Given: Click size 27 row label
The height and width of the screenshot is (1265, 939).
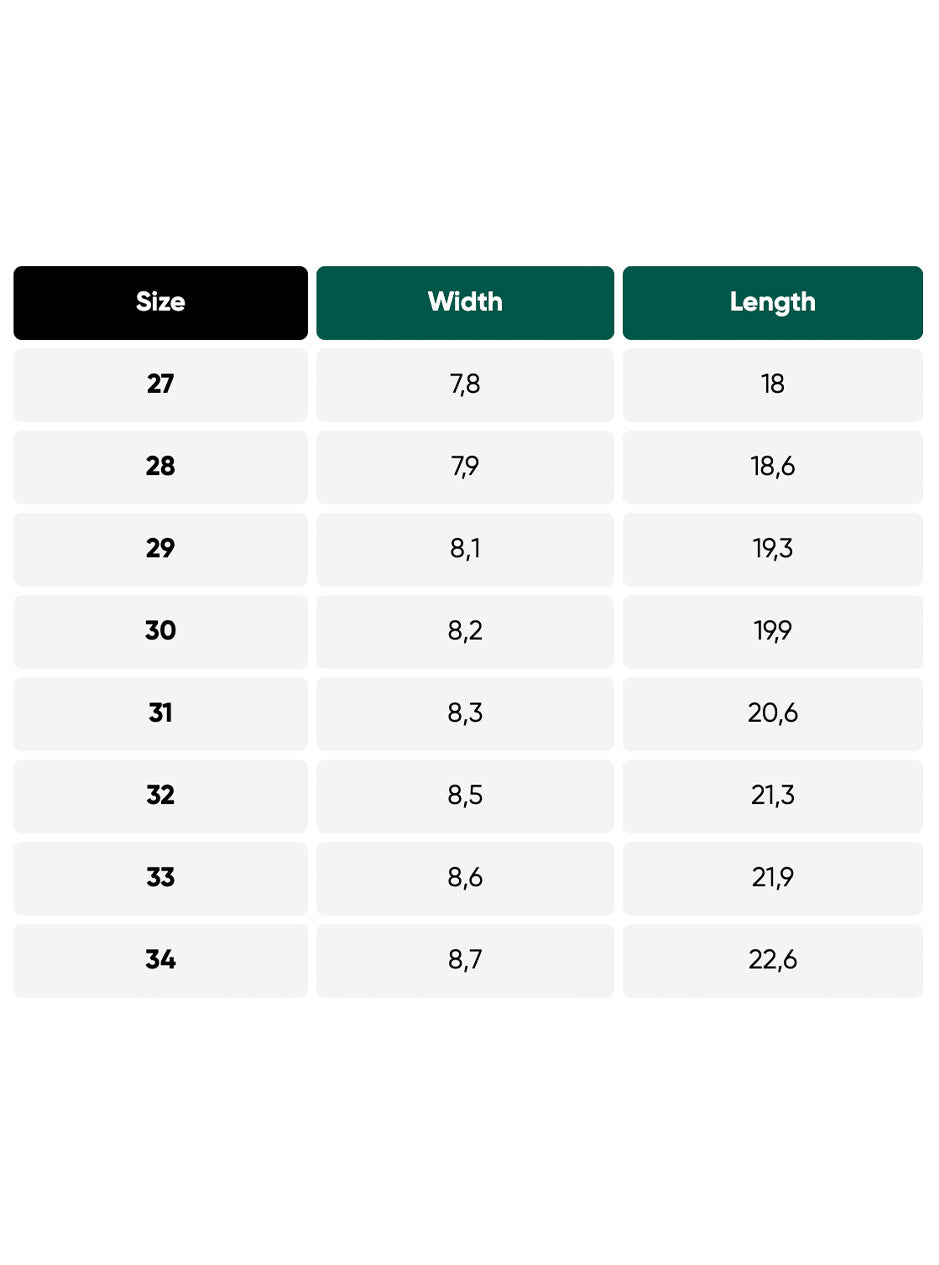Looking at the screenshot, I should click(160, 385).
